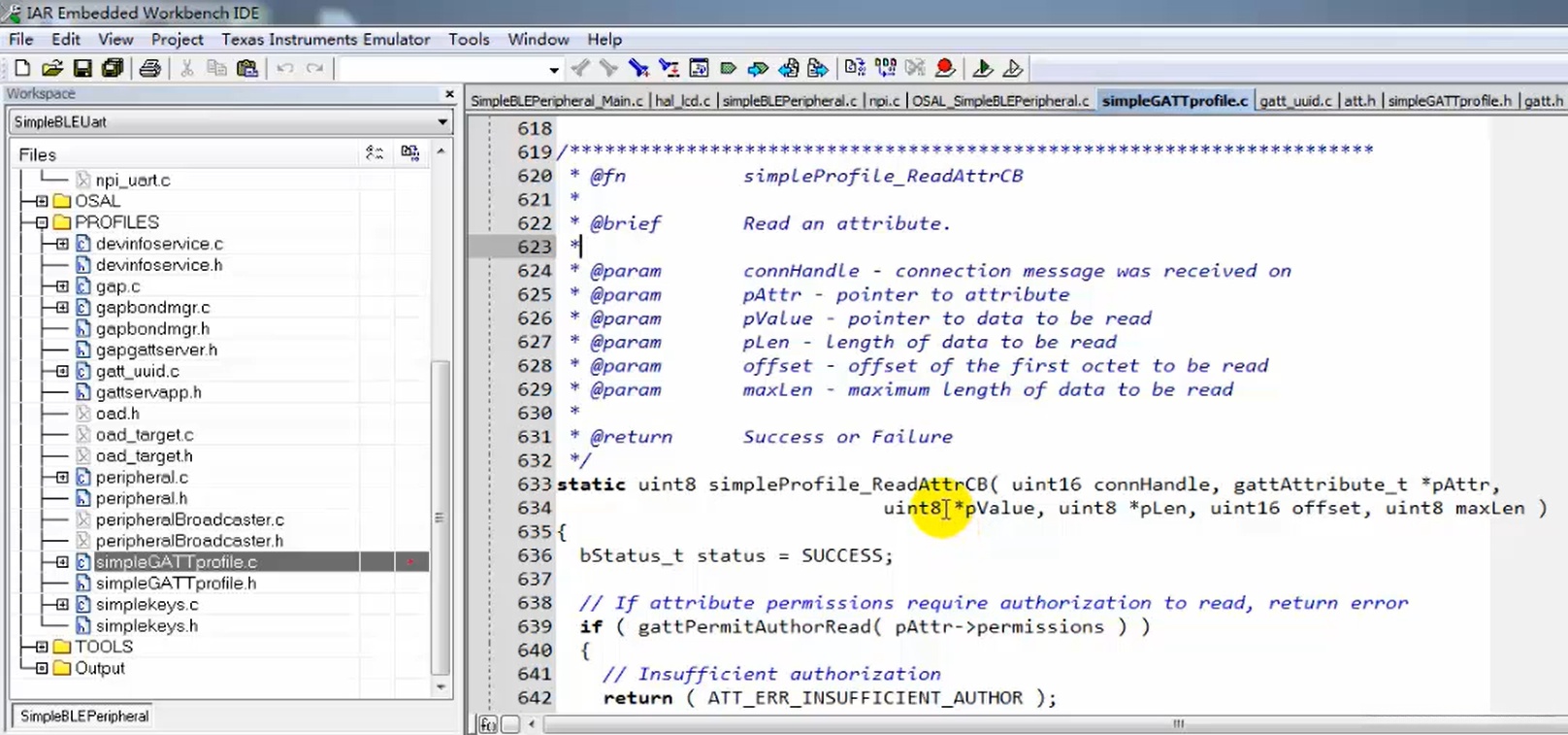
Task: Expand the devinfoservice.c node
Action: [62, 244]
